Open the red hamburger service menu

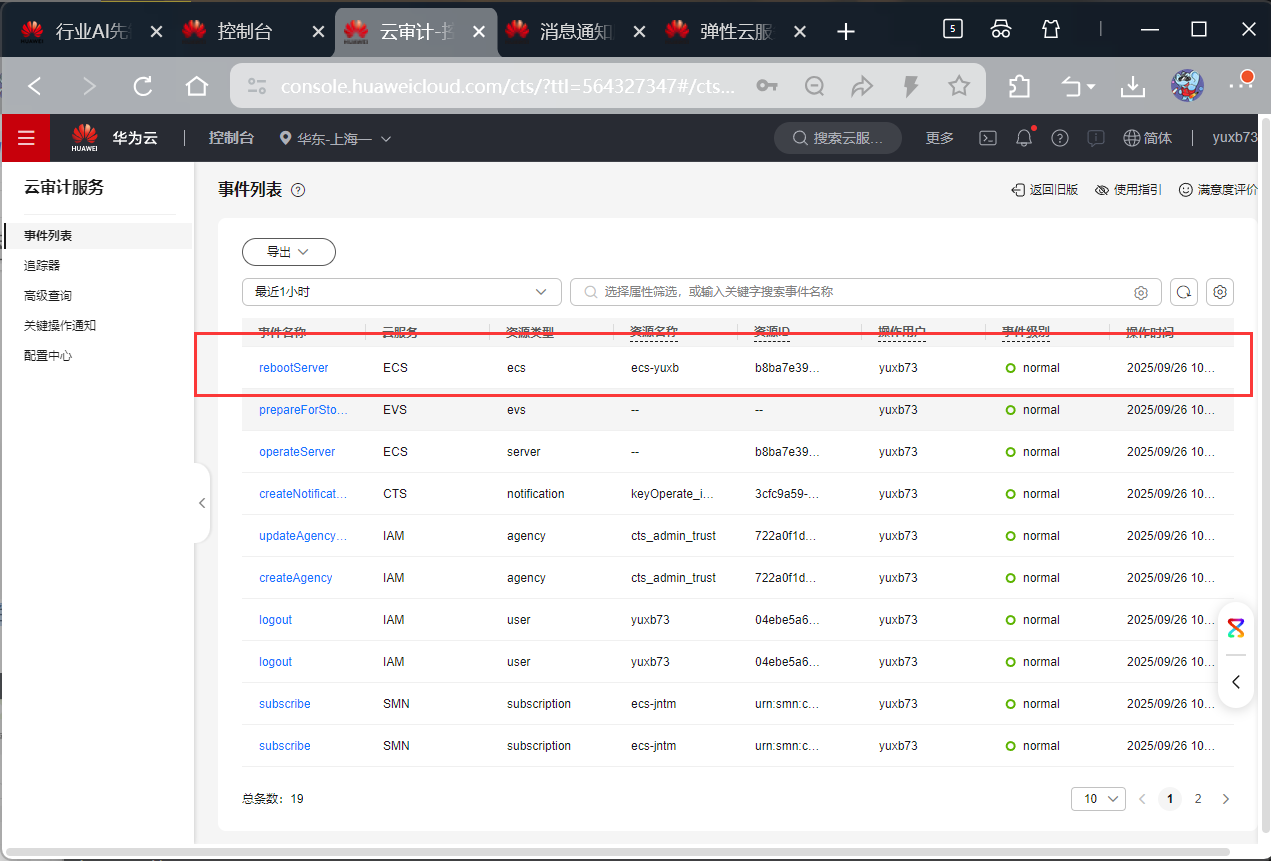(x=26, y=138)
